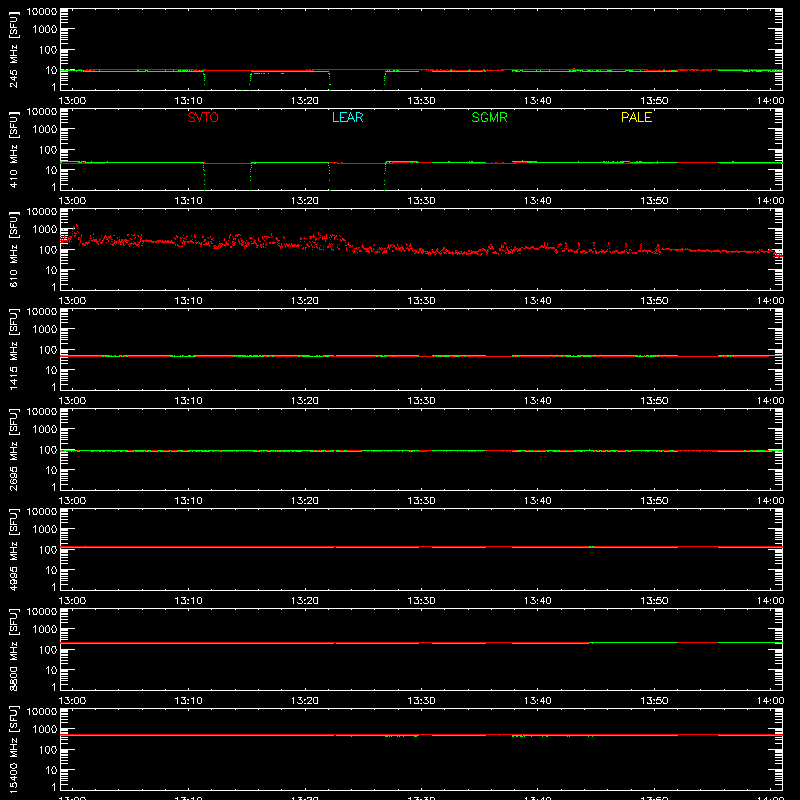Click the 13:30 tick under the 8800 MHz plot
Viewport: 800px width, 800px height.
click(421, 701)
